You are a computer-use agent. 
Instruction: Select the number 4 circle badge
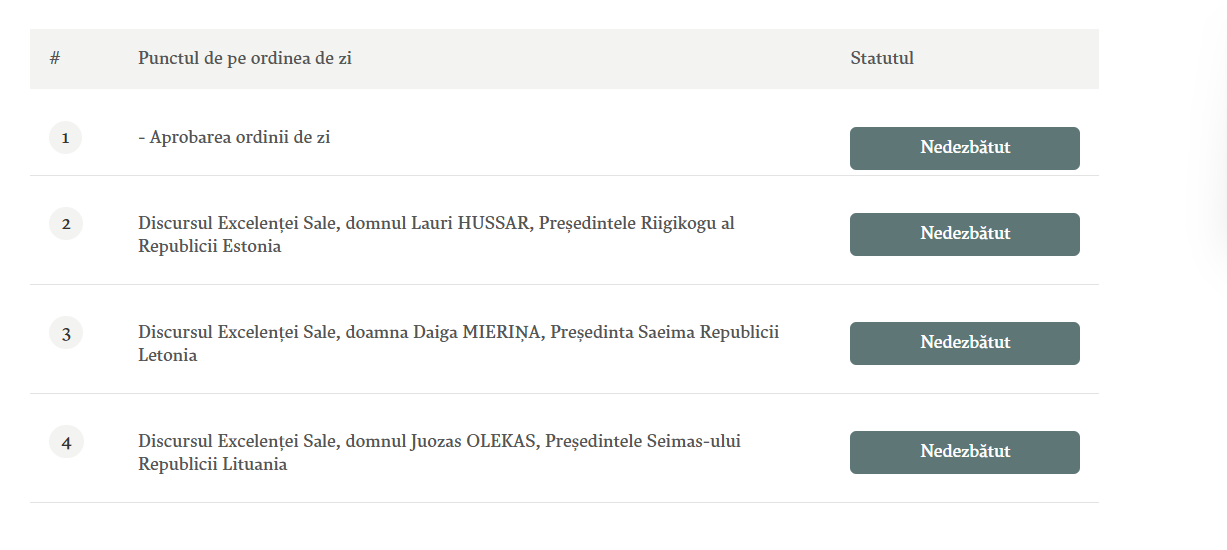point(66,442)
